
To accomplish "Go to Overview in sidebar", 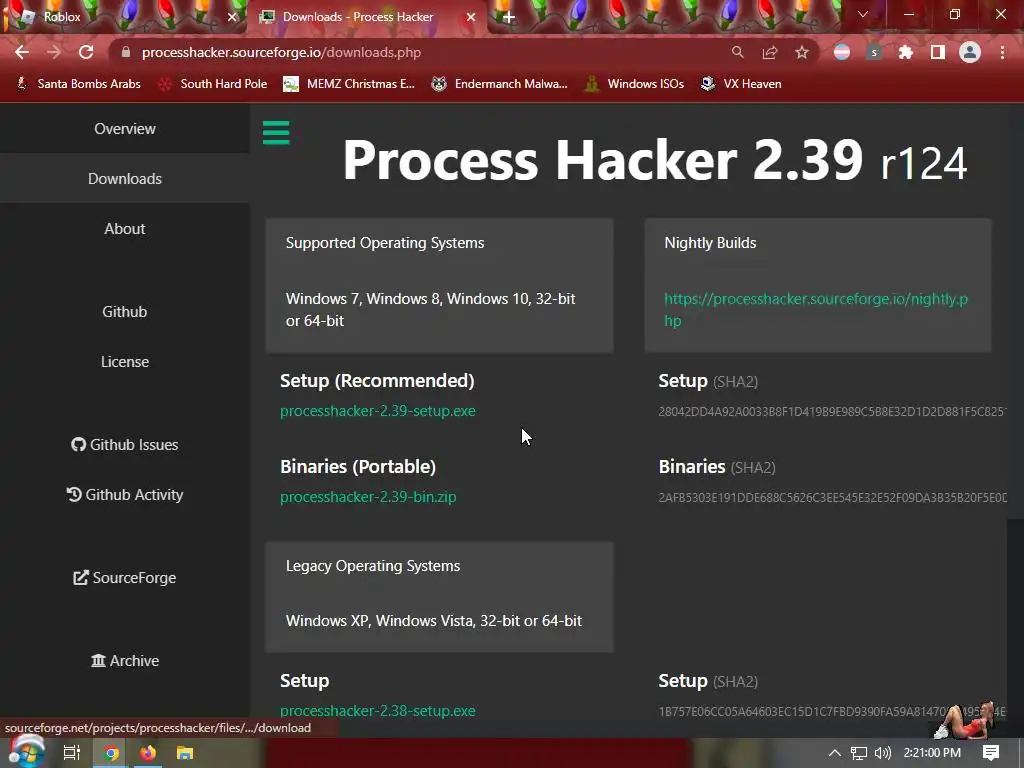I will pos(125,129).
